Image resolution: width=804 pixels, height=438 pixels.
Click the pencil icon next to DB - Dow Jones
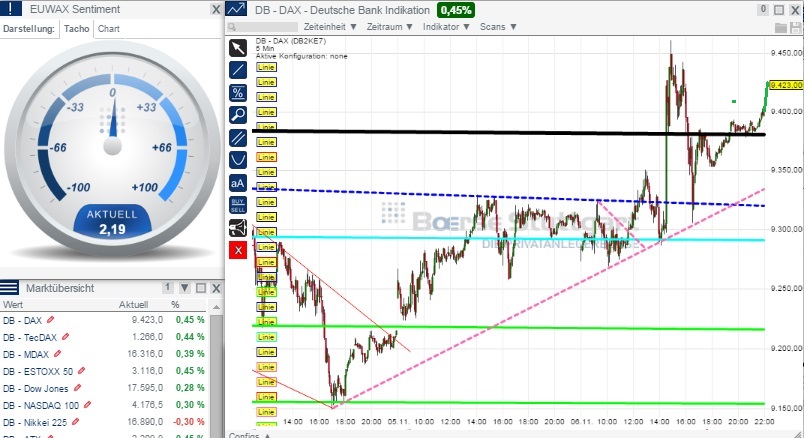pos(77,388)
